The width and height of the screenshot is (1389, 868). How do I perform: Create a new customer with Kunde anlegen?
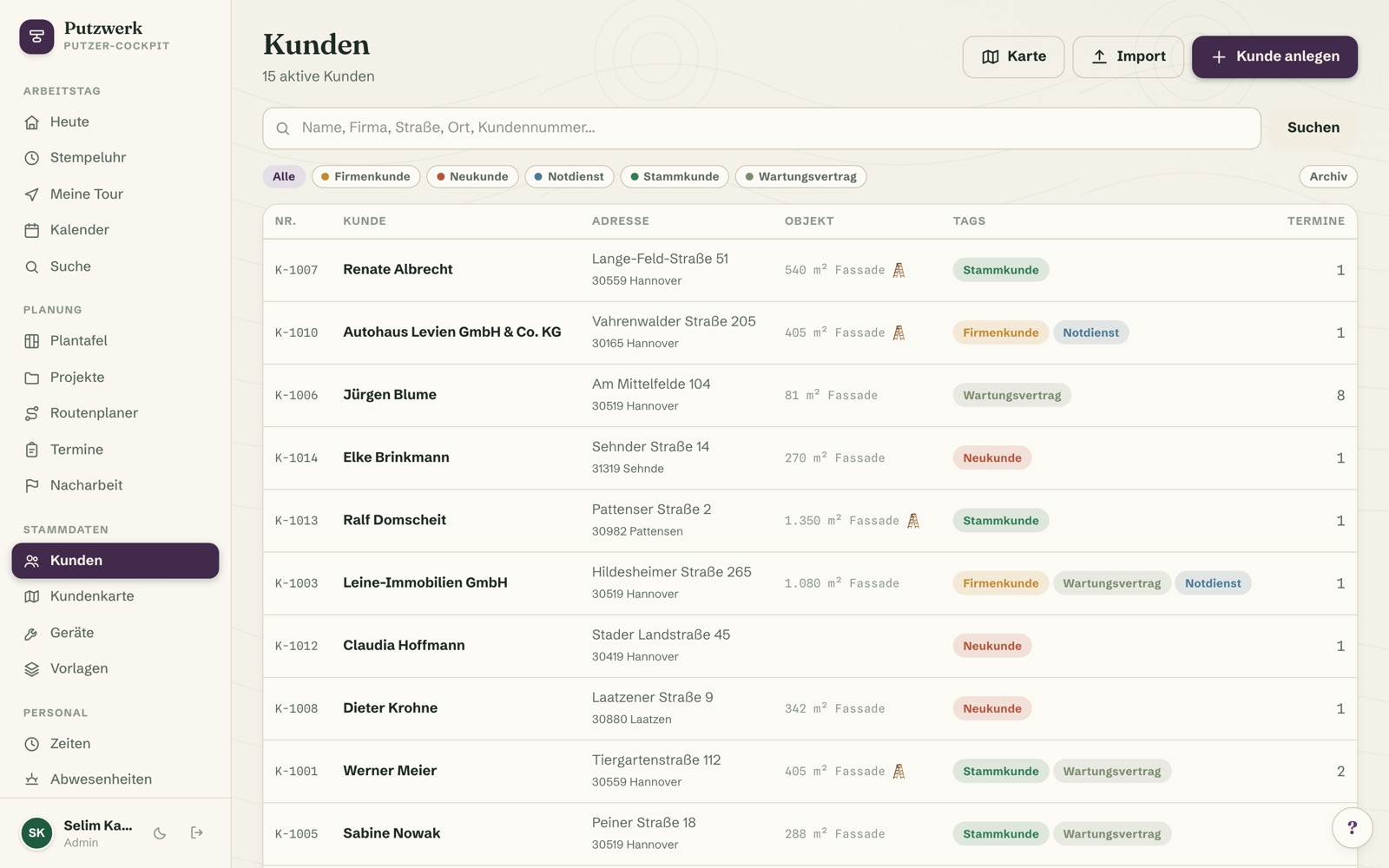pos(1274,57)
